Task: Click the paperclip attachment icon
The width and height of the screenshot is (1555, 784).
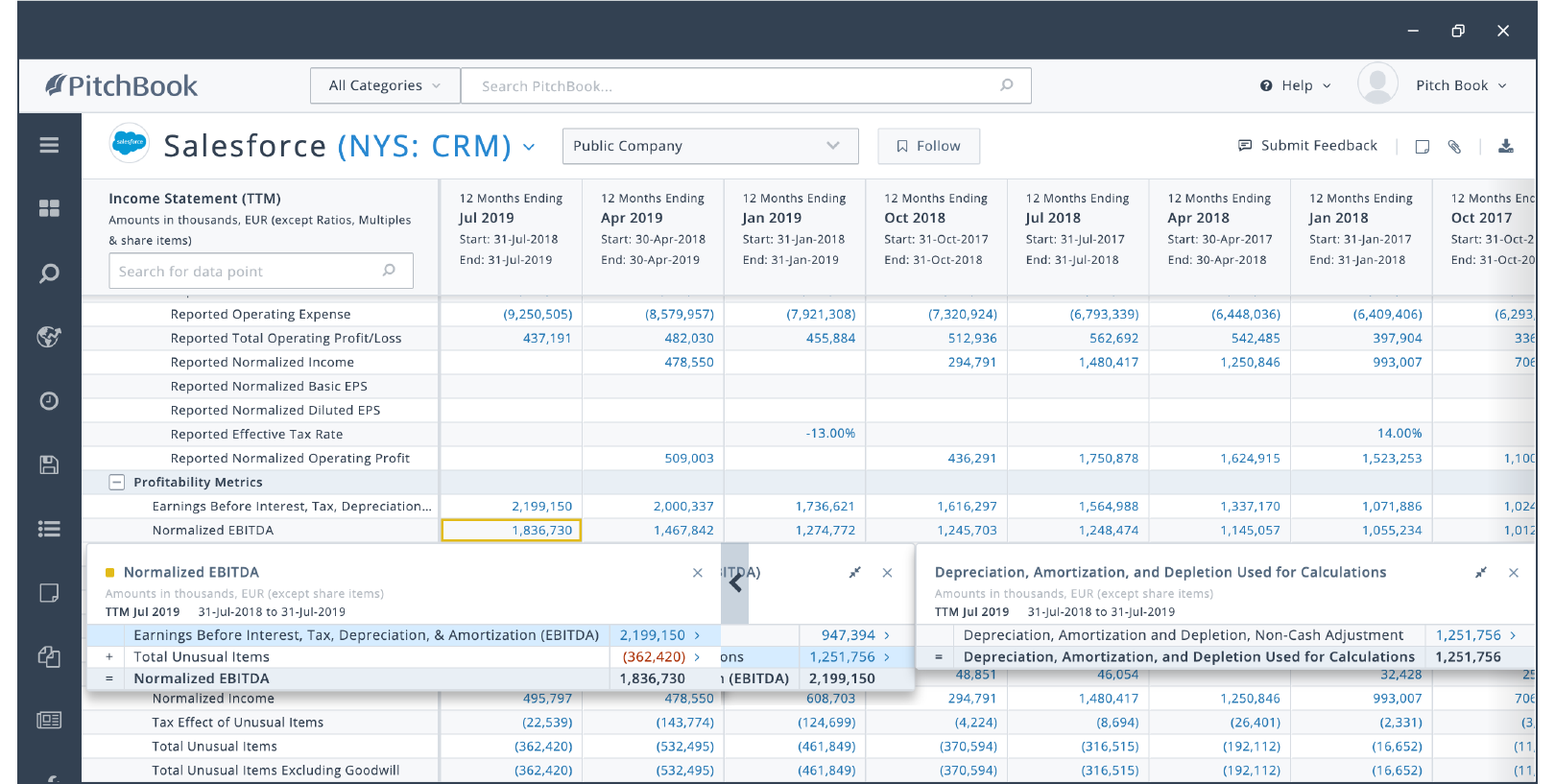Action: (x=1454, y=147)
